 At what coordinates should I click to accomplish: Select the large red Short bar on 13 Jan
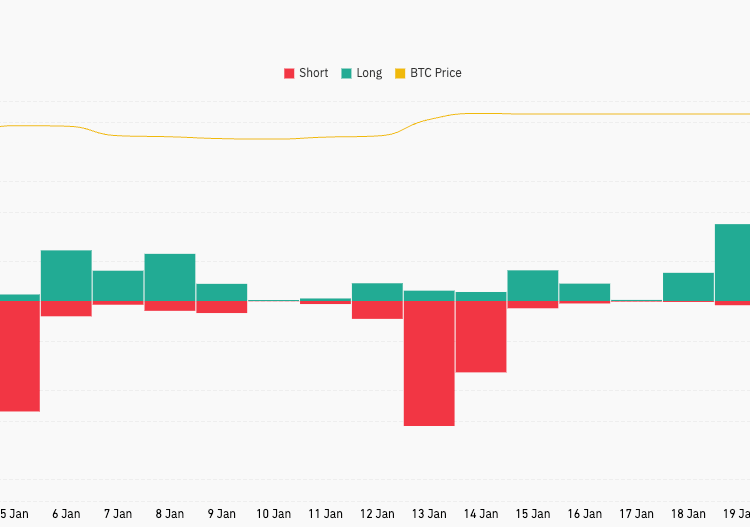(429, 363)
